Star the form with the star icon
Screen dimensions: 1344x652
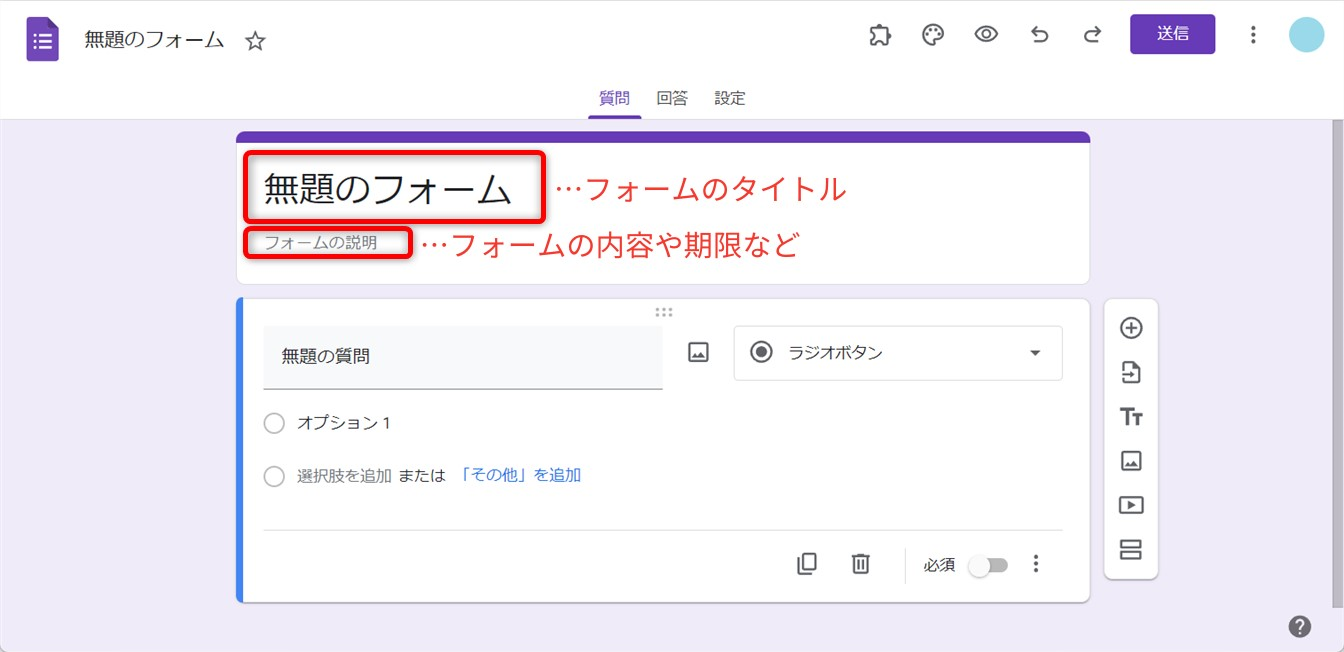[x=256, y=41]
